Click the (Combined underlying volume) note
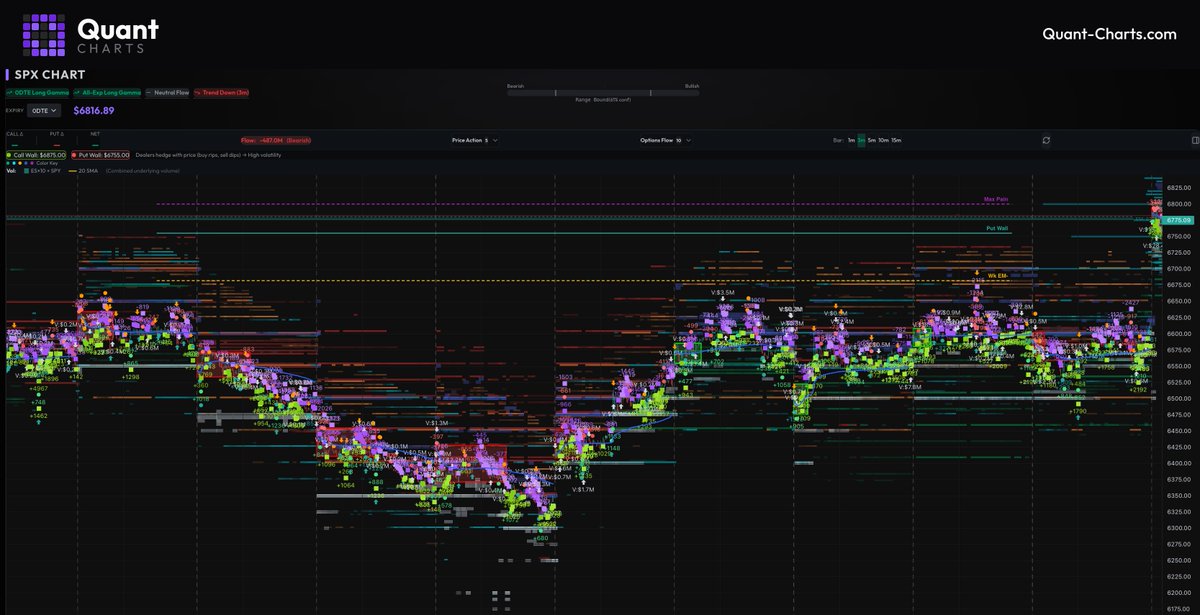The image size is (1200, 615). click(x=142, y=171)
